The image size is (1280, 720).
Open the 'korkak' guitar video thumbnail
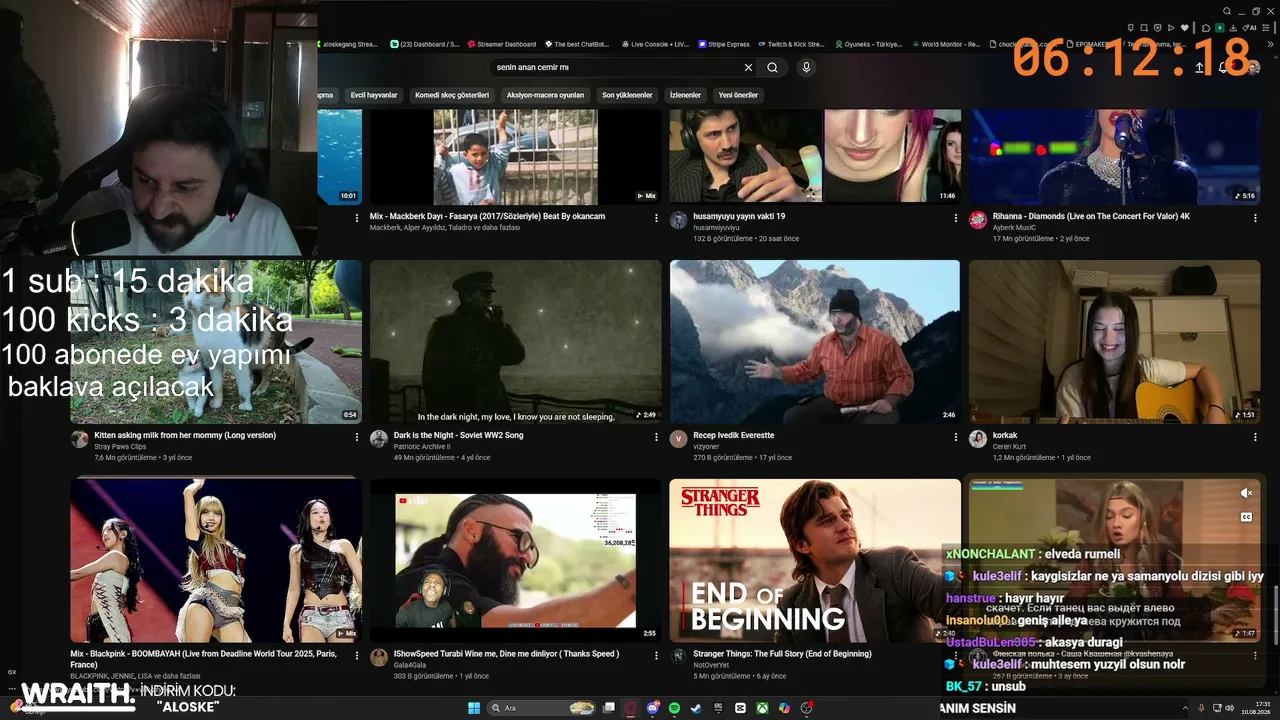point(1115,342)
